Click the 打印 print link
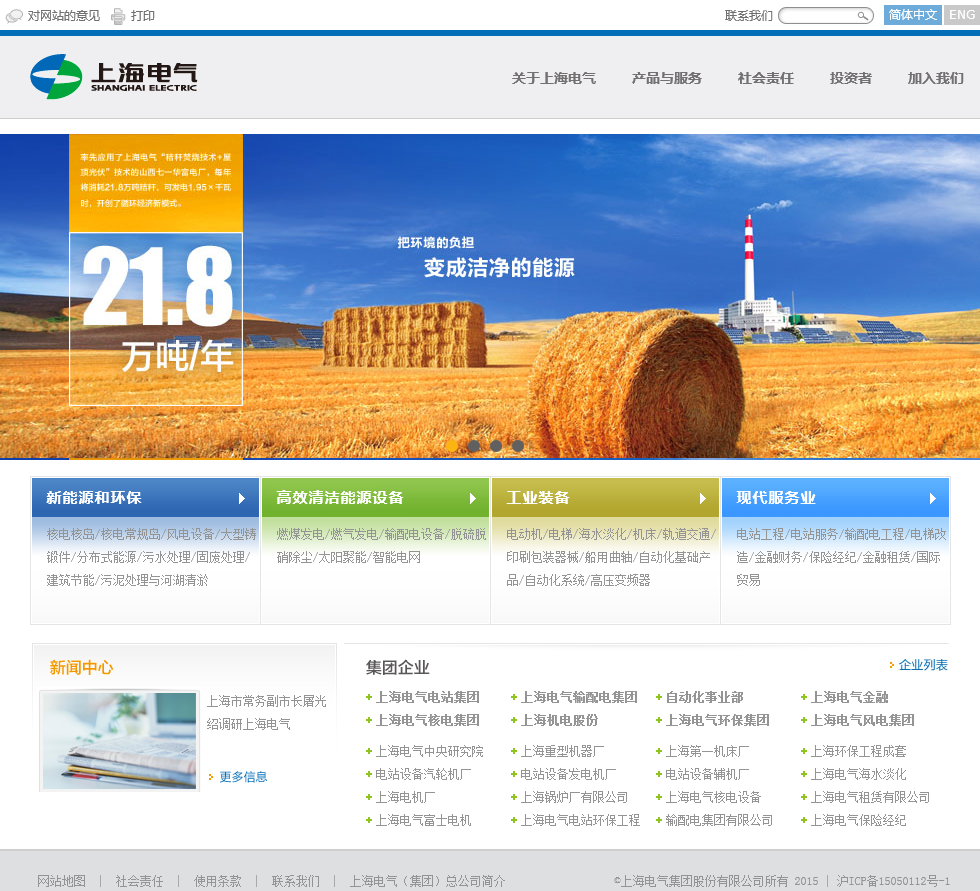Viewport: 980px width, 891px height. click(142, 16)
